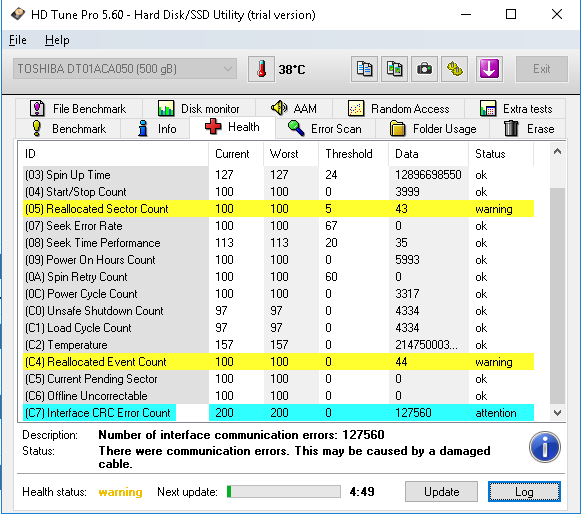This screenshot has height=515, width=581.
Task: Select the (C7) Interface CRC Error Count row
Action: tap(278, 413)
